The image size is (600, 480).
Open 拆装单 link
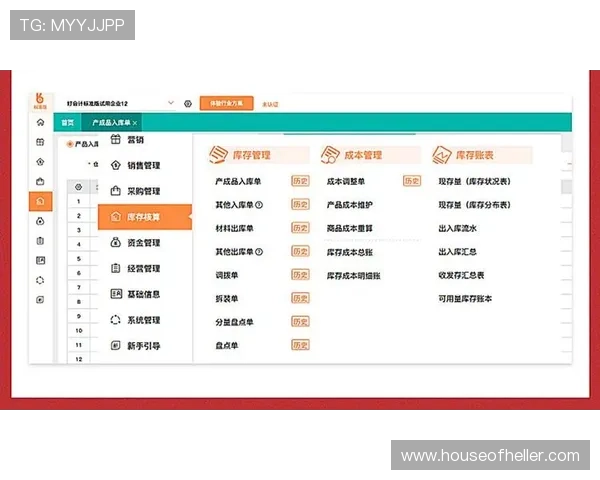pyautogui.click(x=227, y=298)
